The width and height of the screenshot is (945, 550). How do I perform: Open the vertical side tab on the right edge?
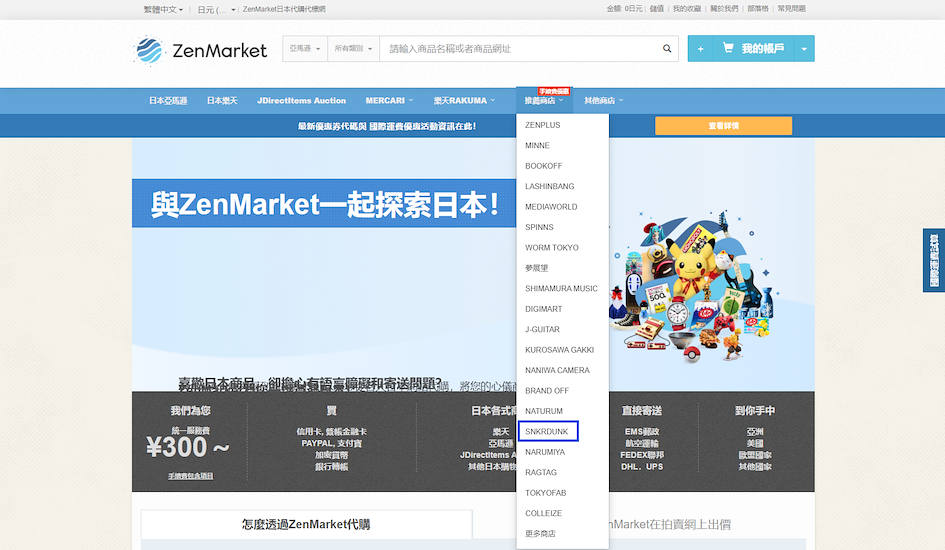(934, 260)
